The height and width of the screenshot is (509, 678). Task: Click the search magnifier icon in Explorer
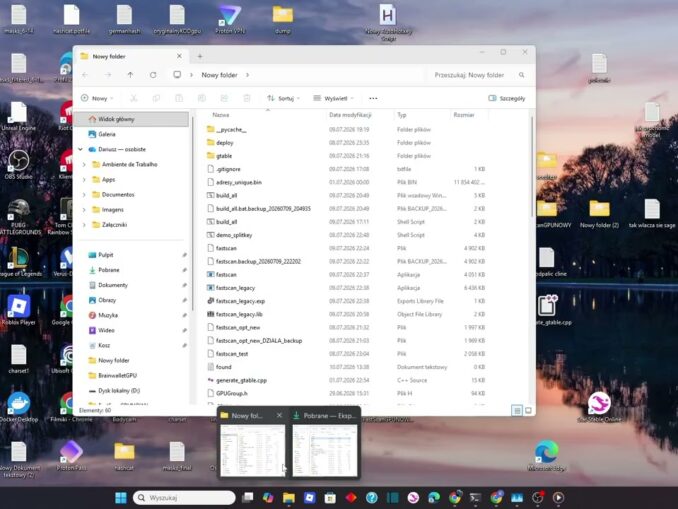[x=521, y=75]
